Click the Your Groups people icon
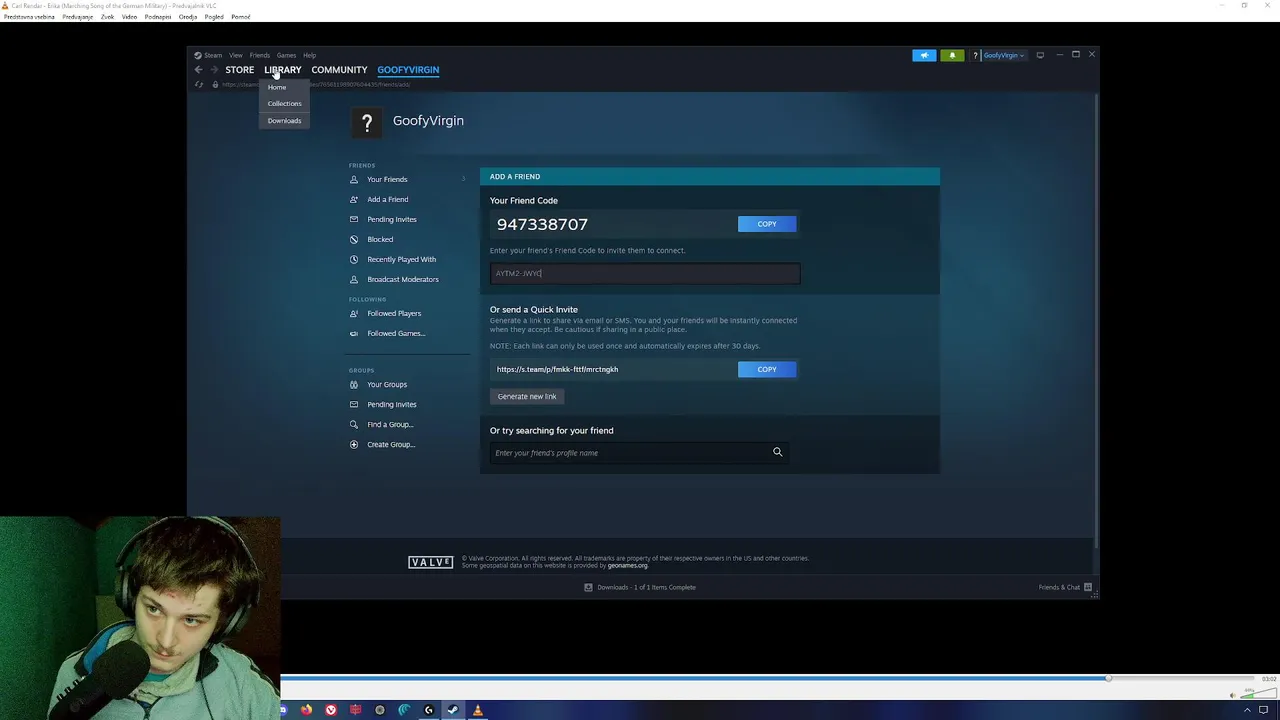 (x=354, y=384)
